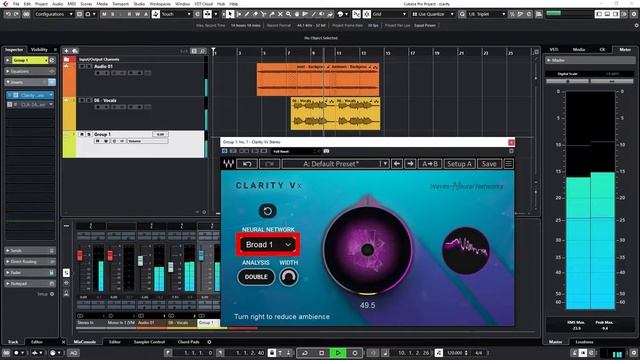Select the Group 1 track in list
The image size is (640, 360).
(x=133, y=144)
